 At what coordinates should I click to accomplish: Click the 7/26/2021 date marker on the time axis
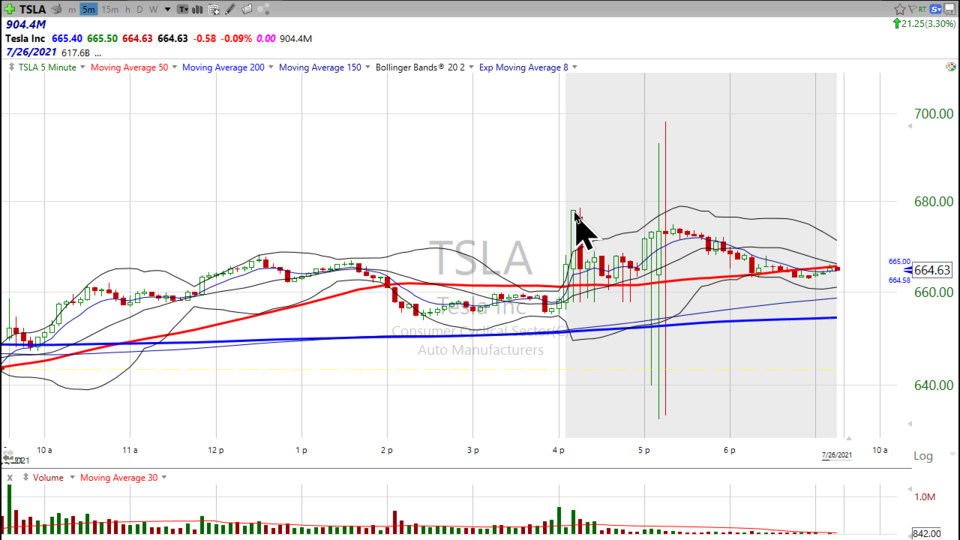click(x=836, y=455)
